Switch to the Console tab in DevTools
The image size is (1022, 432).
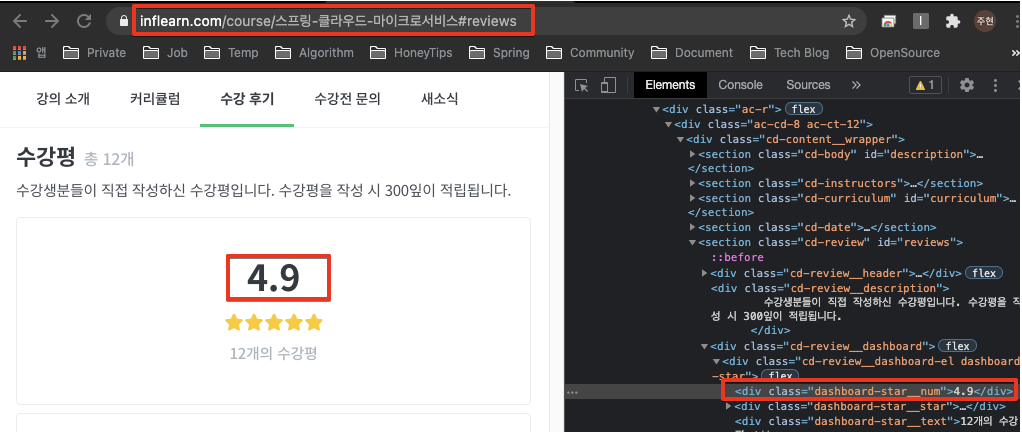(740, 85)
